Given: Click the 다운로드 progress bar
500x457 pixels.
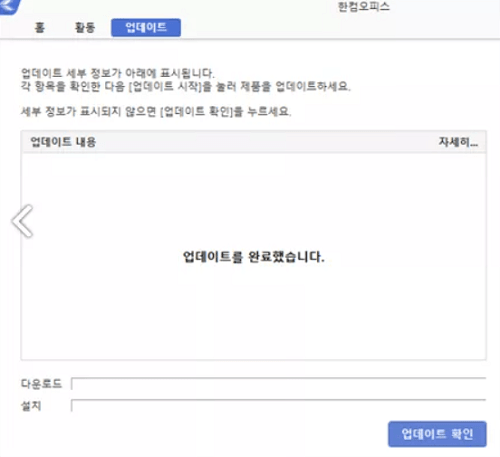Looking at the screenshot, I should click(x=279, y=384).
